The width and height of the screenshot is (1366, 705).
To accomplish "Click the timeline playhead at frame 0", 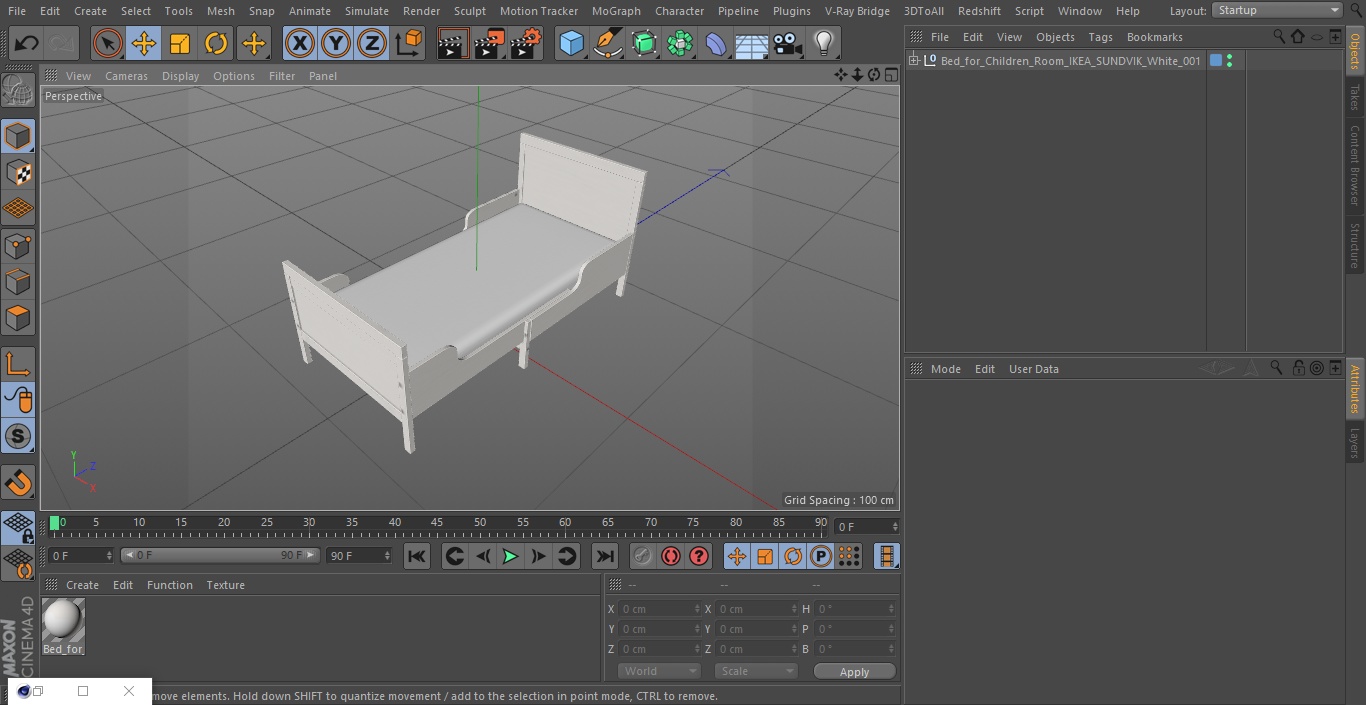I will point(55,523).
